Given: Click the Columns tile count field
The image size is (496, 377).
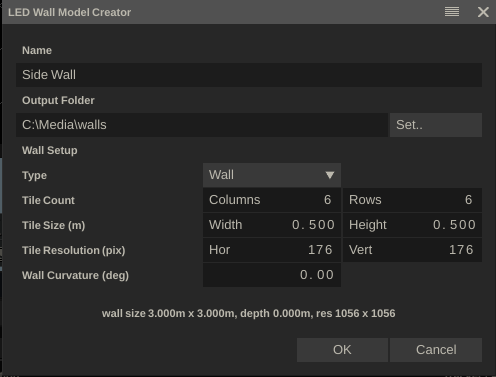Looking at the screenshot, I should 272,200.
